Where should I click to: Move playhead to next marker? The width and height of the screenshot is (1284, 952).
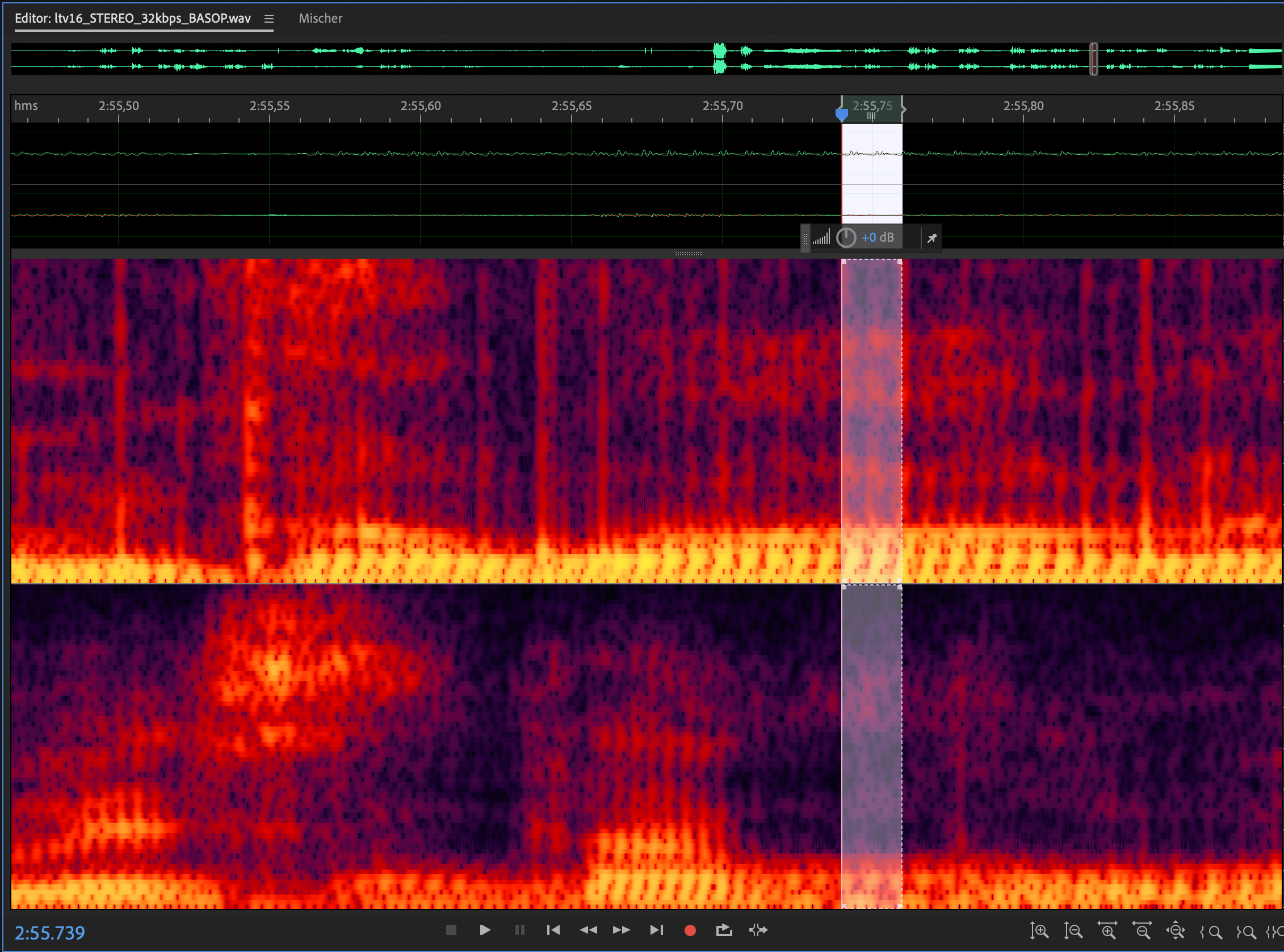656,930
